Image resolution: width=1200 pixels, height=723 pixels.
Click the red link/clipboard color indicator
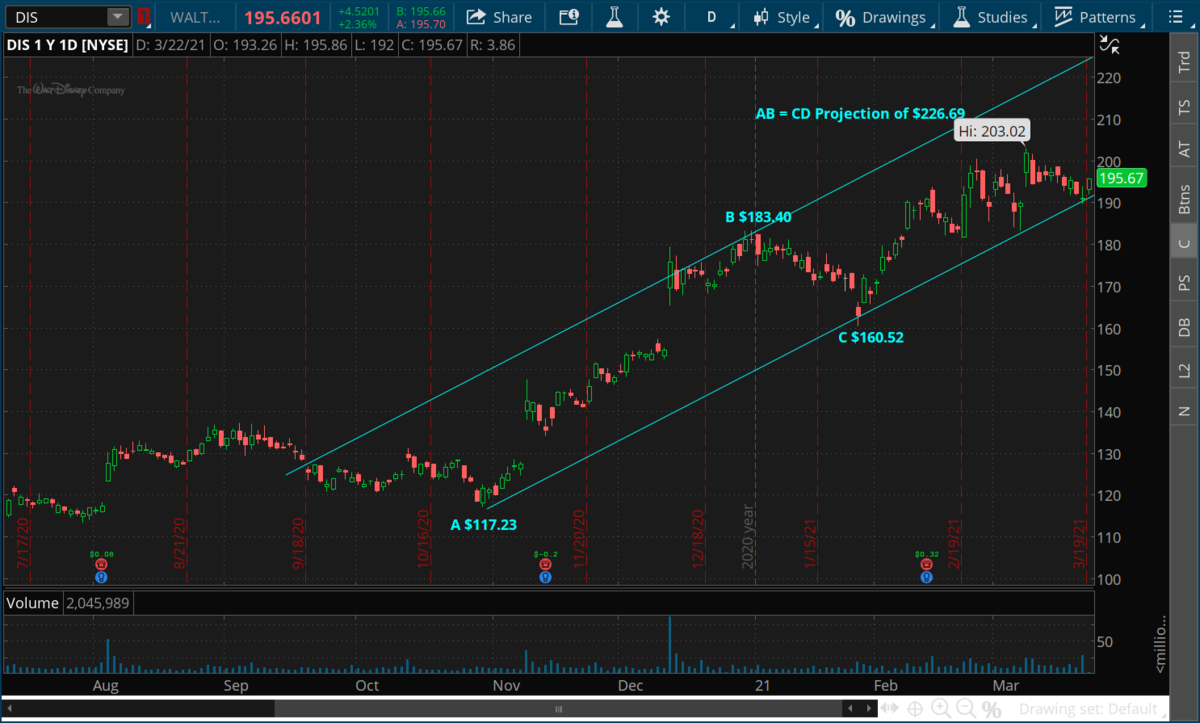143,17
